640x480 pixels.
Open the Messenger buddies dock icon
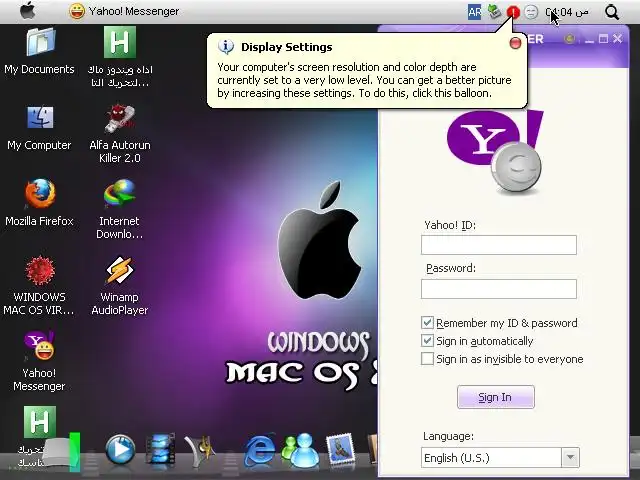(x=301, y=450)
